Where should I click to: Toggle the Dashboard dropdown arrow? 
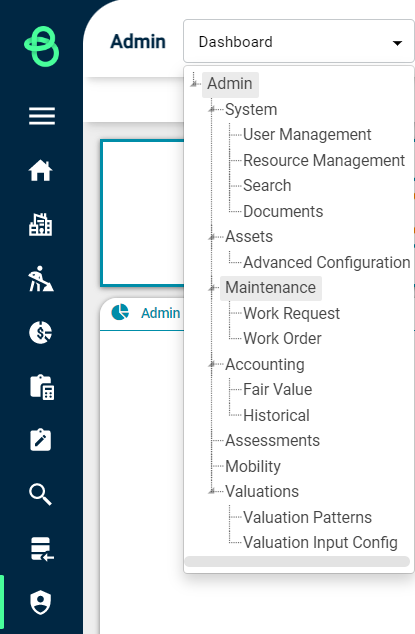point(398,42)
